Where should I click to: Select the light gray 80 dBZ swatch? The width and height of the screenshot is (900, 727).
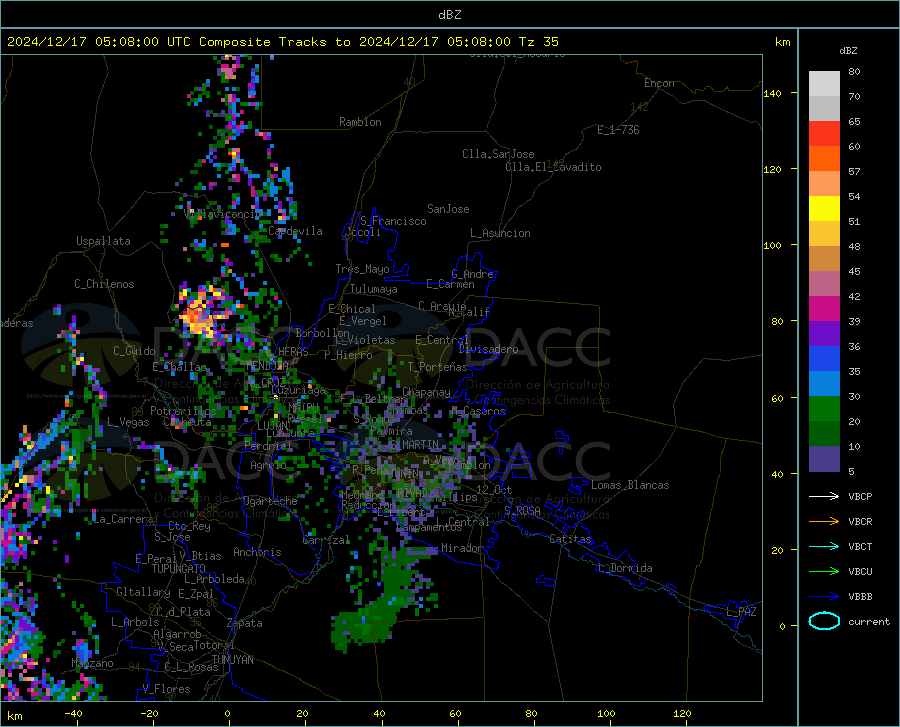tap(824, 84)
